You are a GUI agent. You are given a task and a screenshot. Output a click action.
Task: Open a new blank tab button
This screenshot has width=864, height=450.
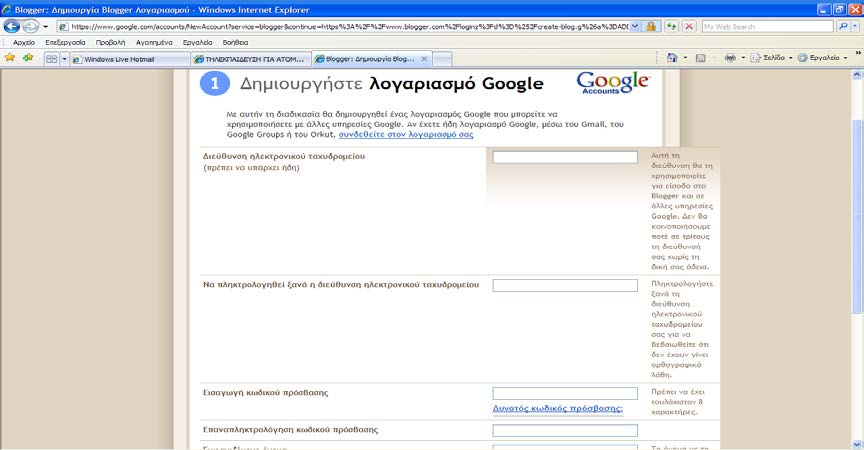tap(442, 59)
